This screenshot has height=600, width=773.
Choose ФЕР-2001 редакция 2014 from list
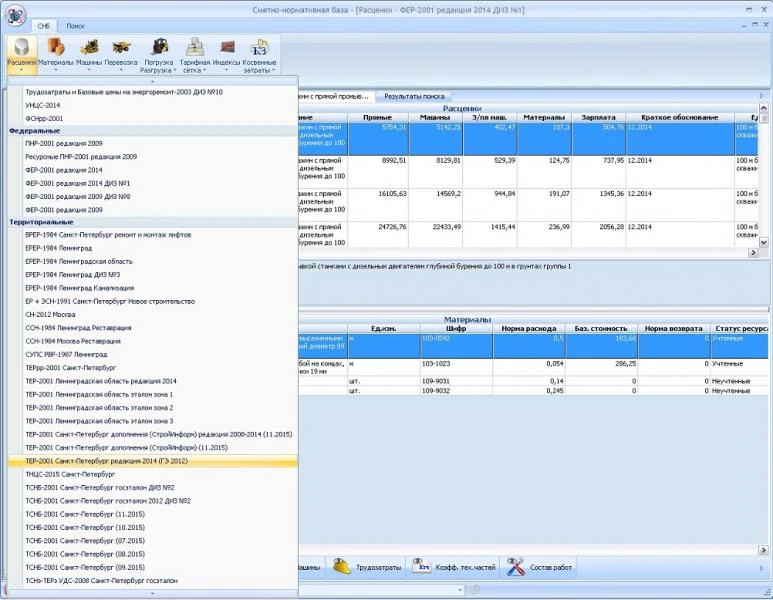(x=64, y=170)
